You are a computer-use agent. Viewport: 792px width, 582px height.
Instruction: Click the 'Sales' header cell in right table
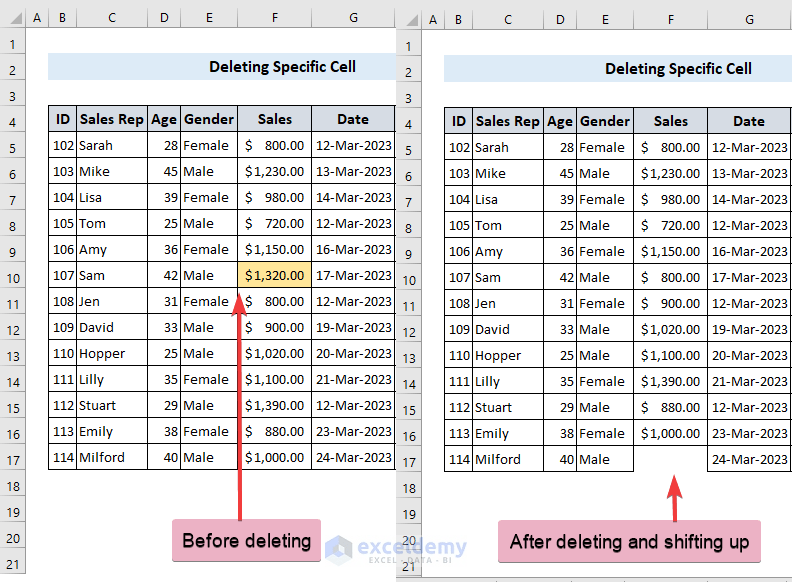pyautogui.click(x=670, y=121)
